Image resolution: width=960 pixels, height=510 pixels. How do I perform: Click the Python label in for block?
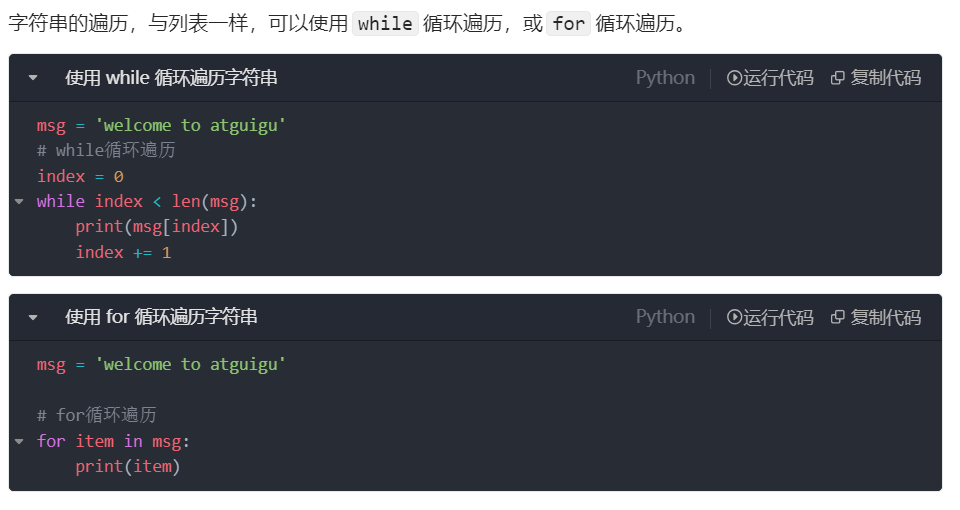pyautogui.click(x=666, y=317)
